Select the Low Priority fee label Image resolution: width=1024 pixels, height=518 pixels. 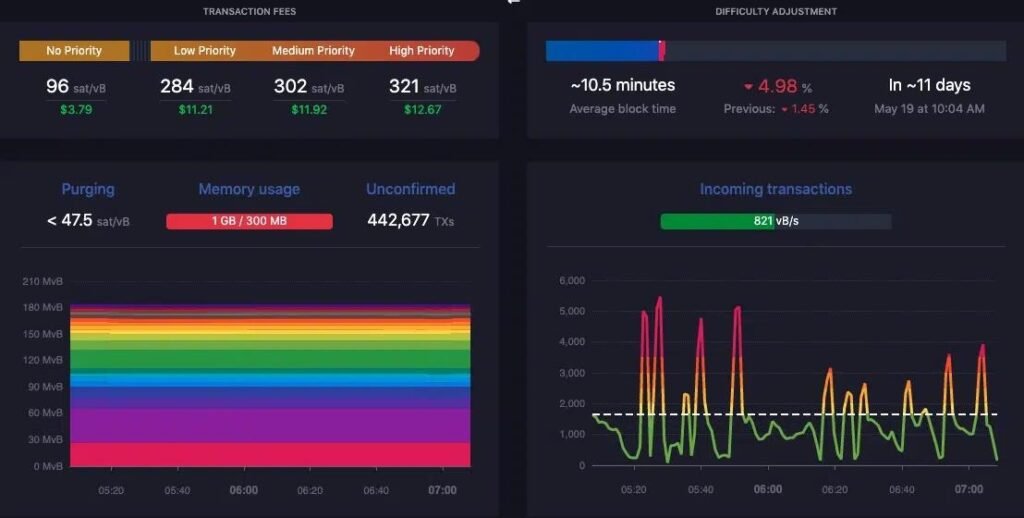[204, 51]
